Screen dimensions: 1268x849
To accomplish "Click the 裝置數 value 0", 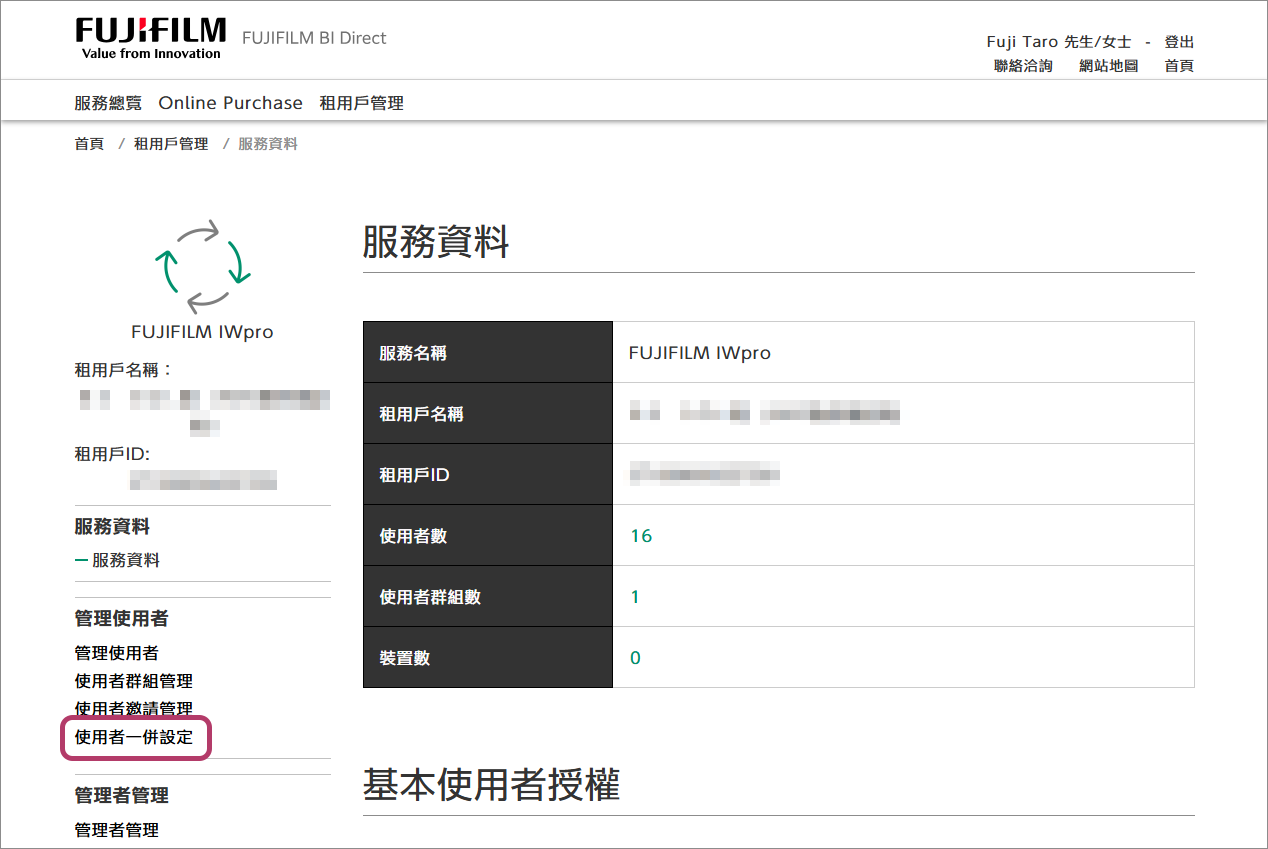I will coord(635,658).
